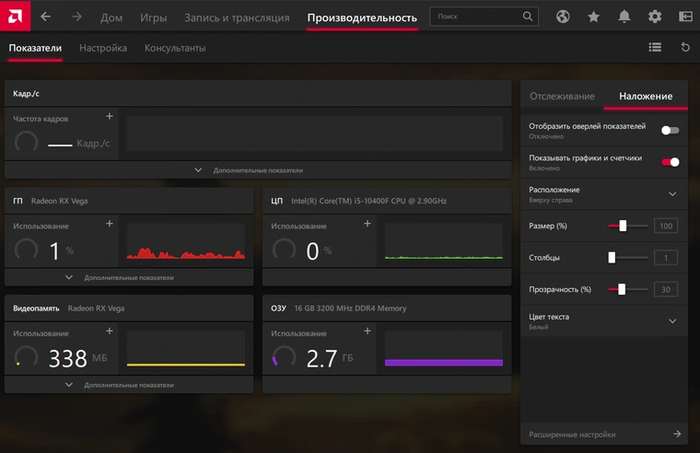Click the reset arrow icon
The height and width of the screenshot is (453, 700).
685,47
